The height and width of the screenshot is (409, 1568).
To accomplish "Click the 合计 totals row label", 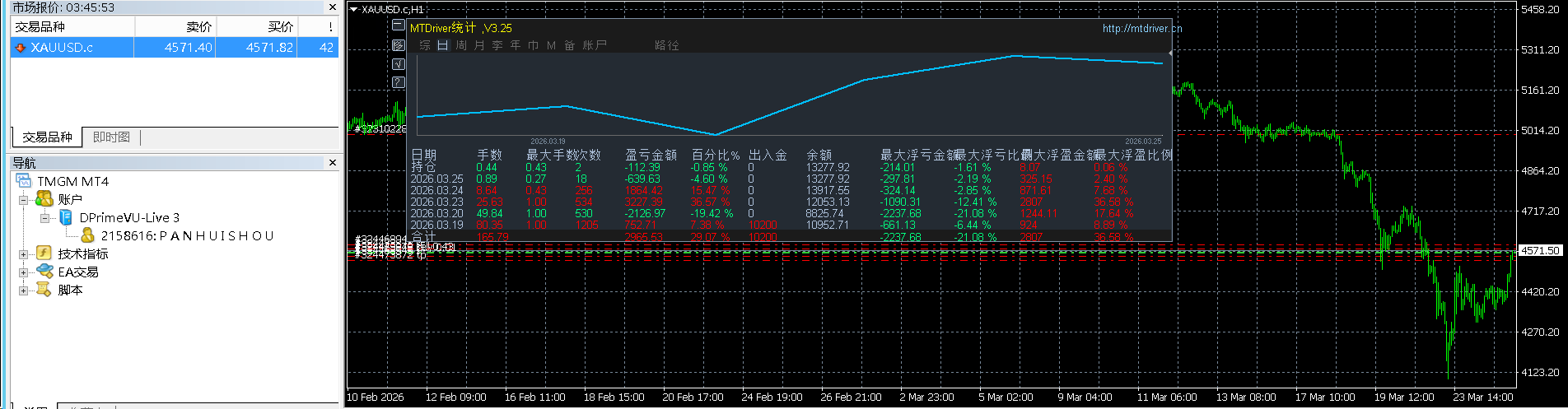I will (423, 236).
